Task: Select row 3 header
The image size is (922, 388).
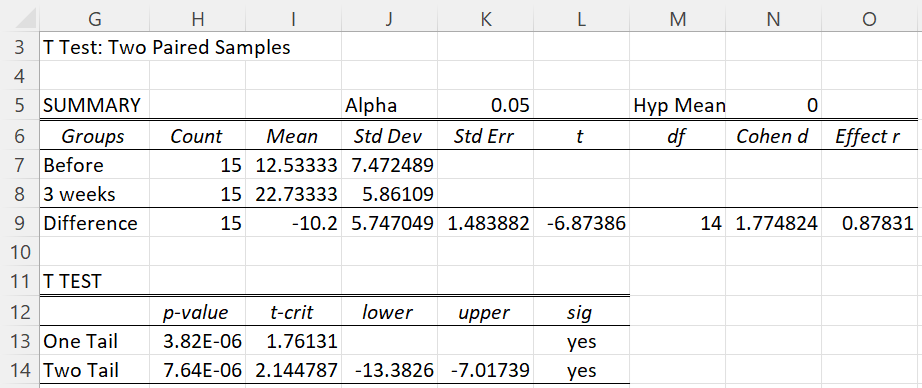Action: click(x=19, y=46)
